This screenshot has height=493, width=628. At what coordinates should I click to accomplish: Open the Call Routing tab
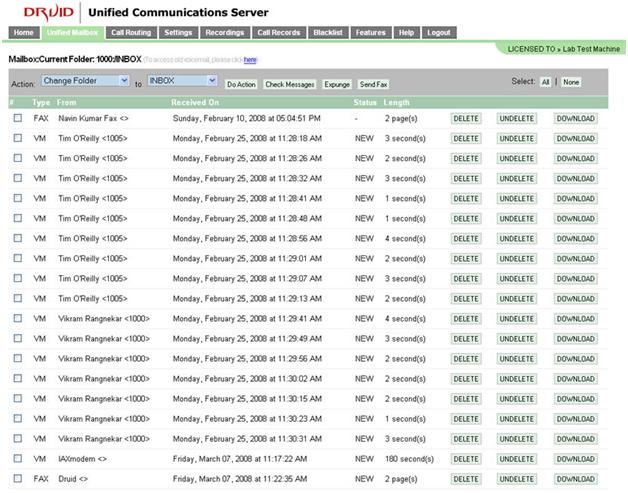pyautogui.click(x=131, y=33)
